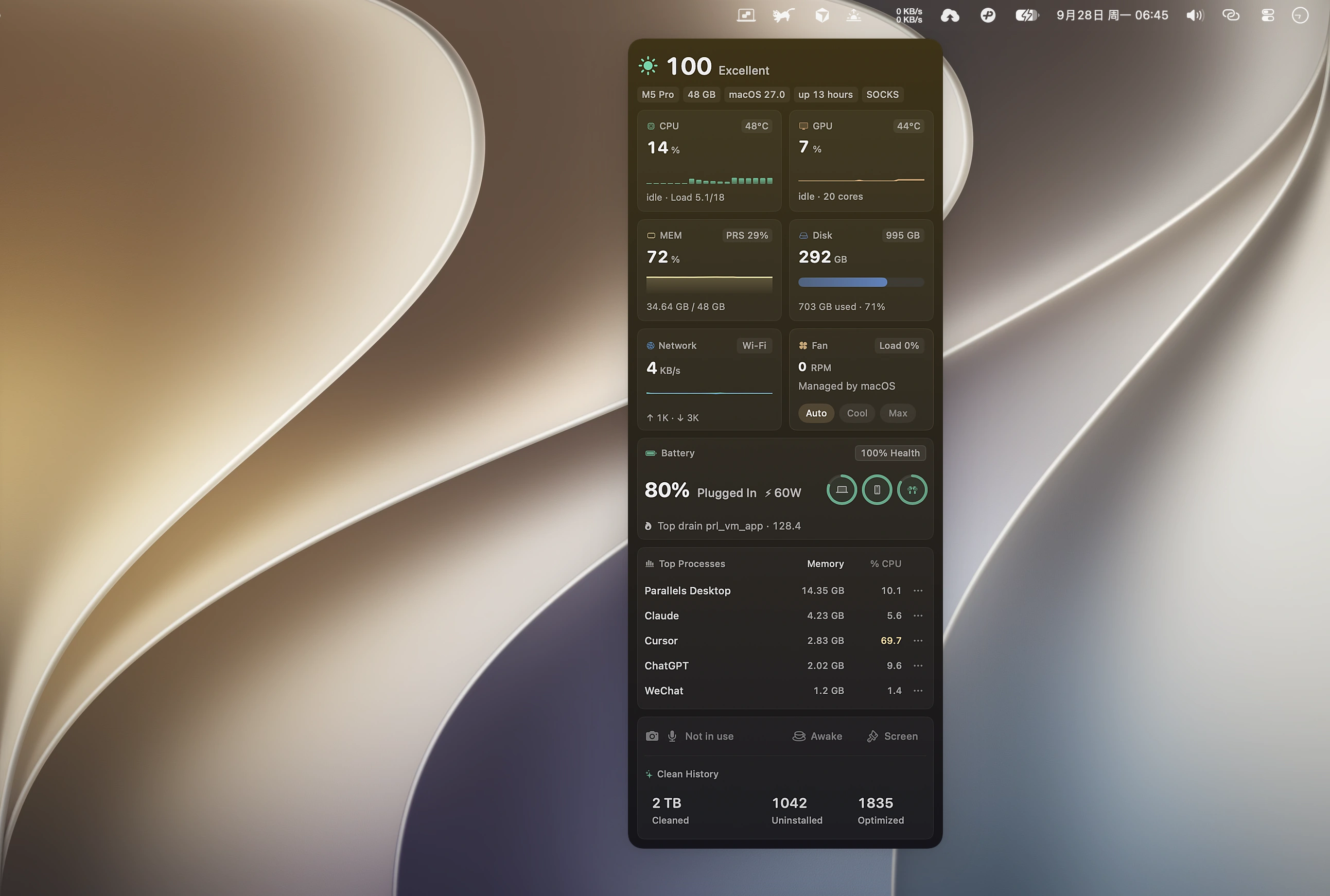
Task: Click the CPU chip icon
Action: pos(651,126)
